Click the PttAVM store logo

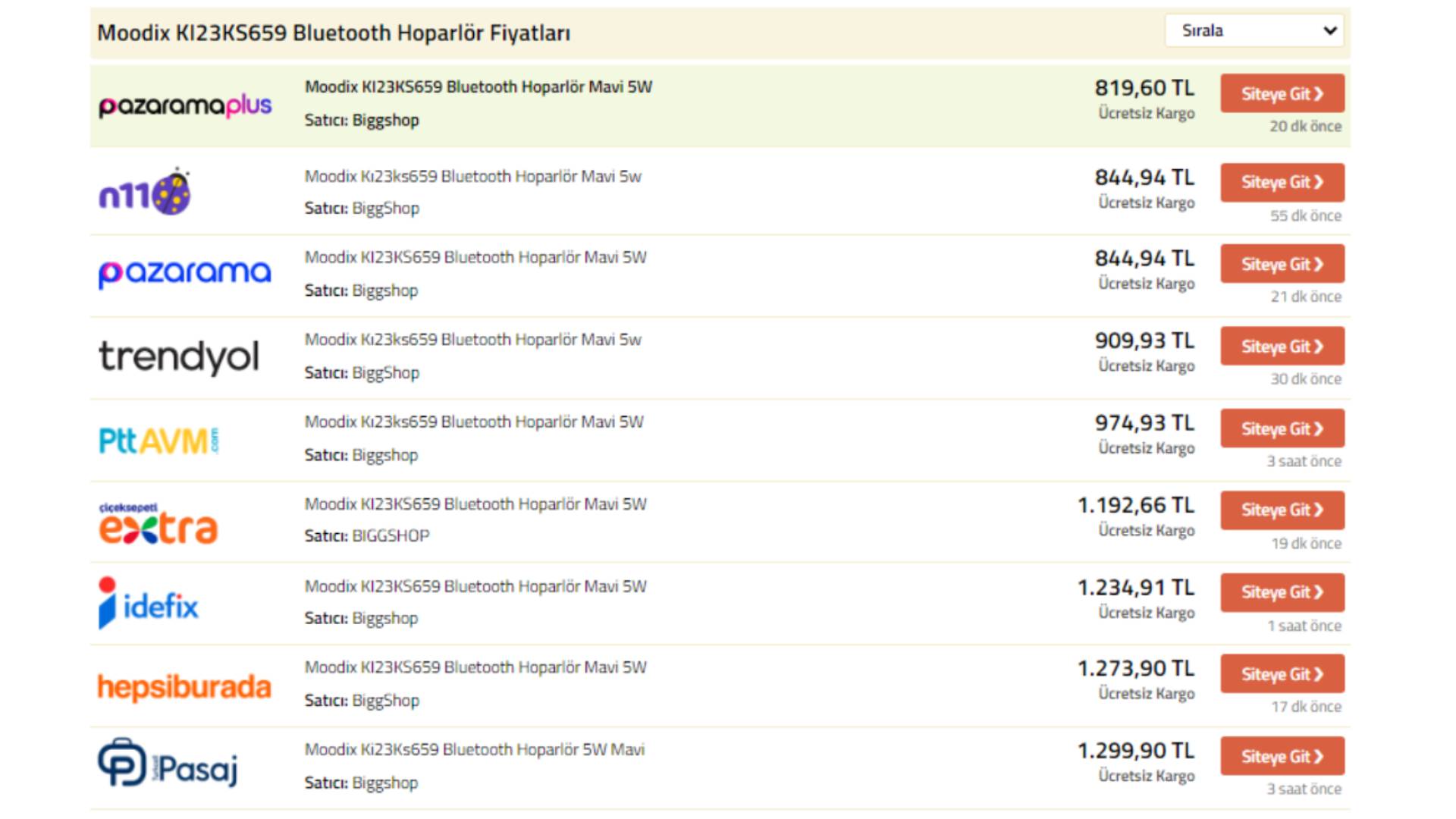(x=158, y=441)
